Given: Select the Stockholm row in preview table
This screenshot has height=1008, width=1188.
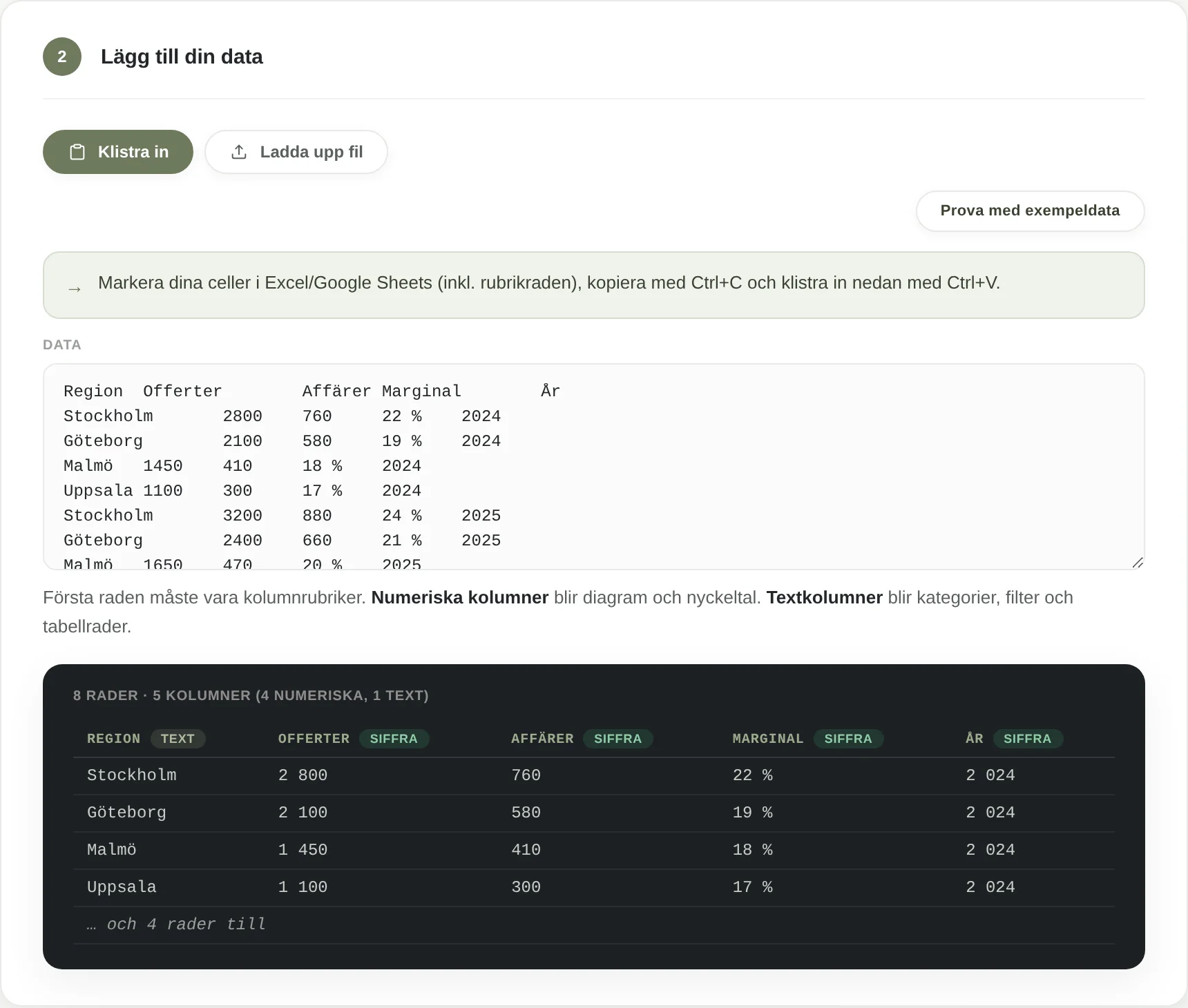Looking at the screenshot, I should 594,775.
